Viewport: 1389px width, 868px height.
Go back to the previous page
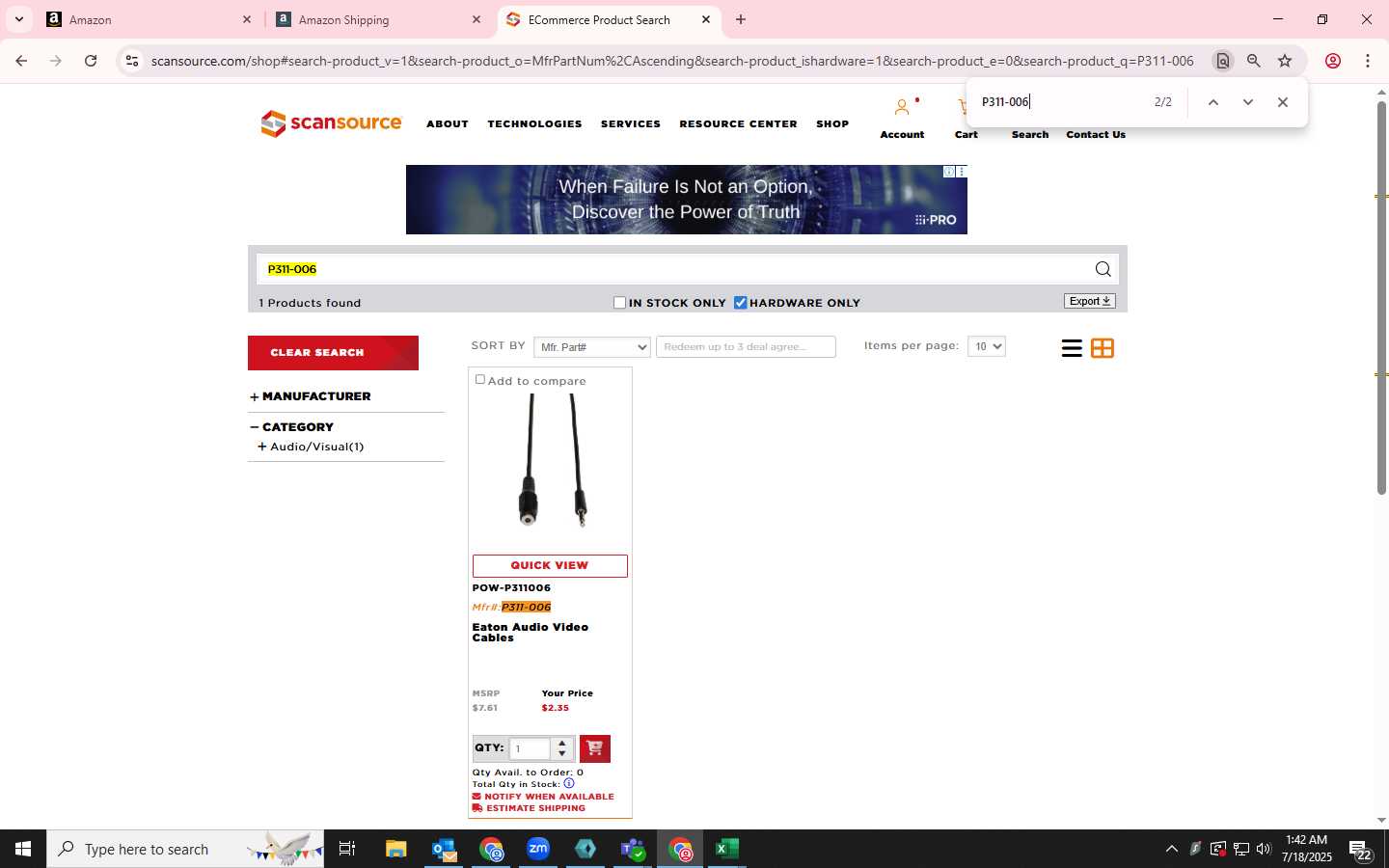point(21,61)
